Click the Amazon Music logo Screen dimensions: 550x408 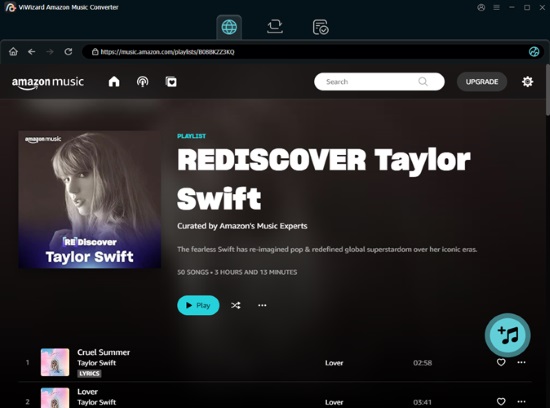[x=48, y=83]
